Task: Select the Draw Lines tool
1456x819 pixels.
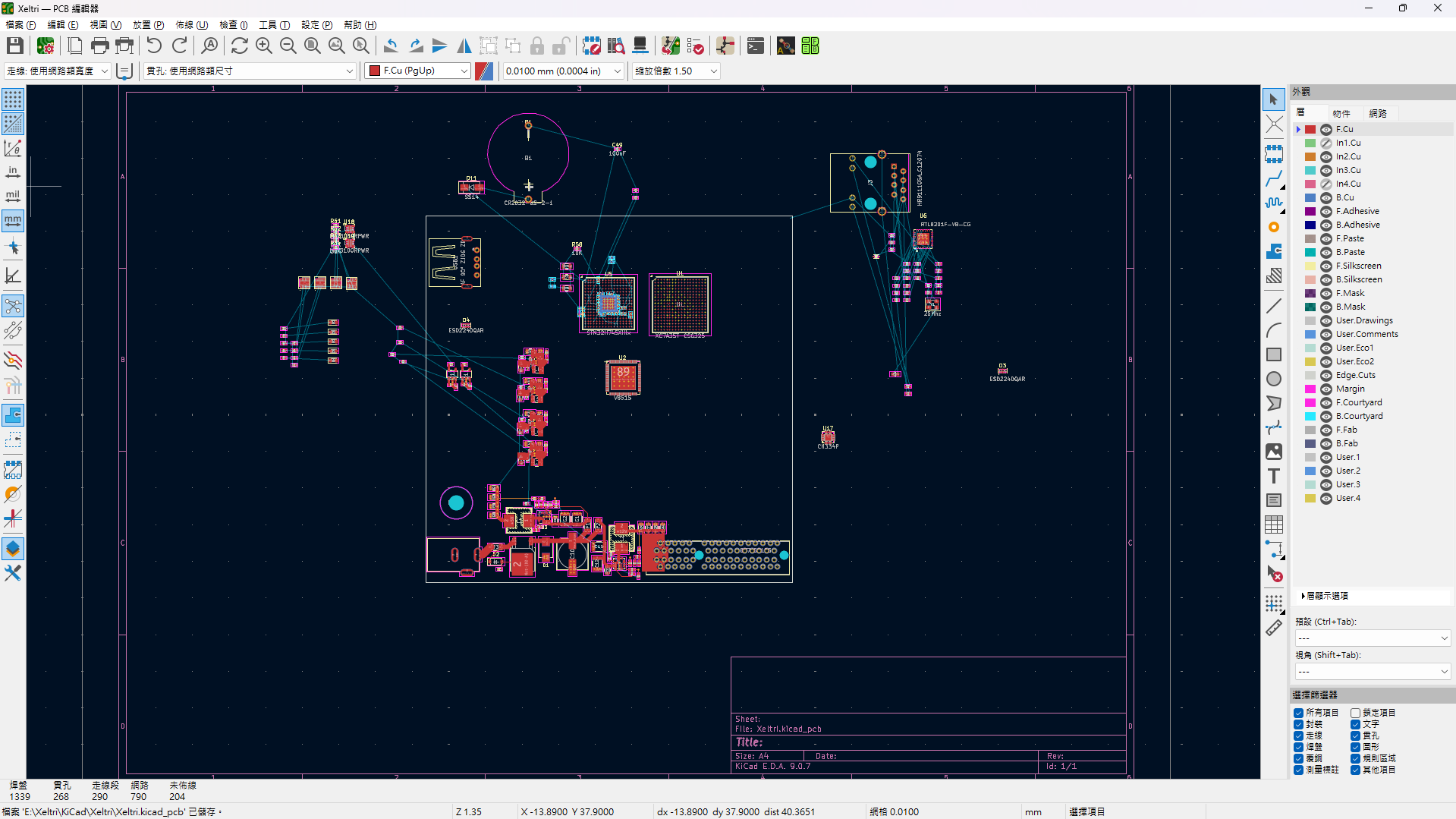Action: point(1274,306)
